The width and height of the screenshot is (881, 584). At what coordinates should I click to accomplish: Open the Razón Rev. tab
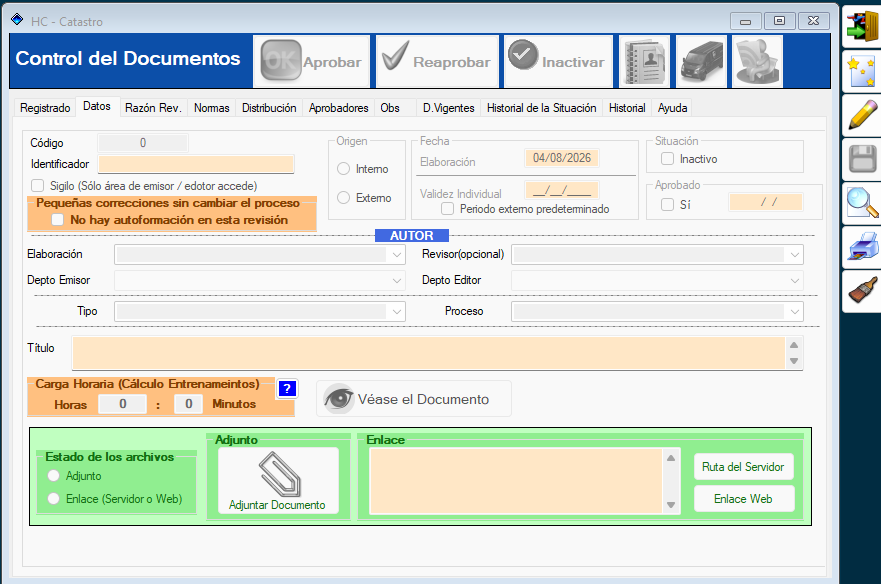153,108
